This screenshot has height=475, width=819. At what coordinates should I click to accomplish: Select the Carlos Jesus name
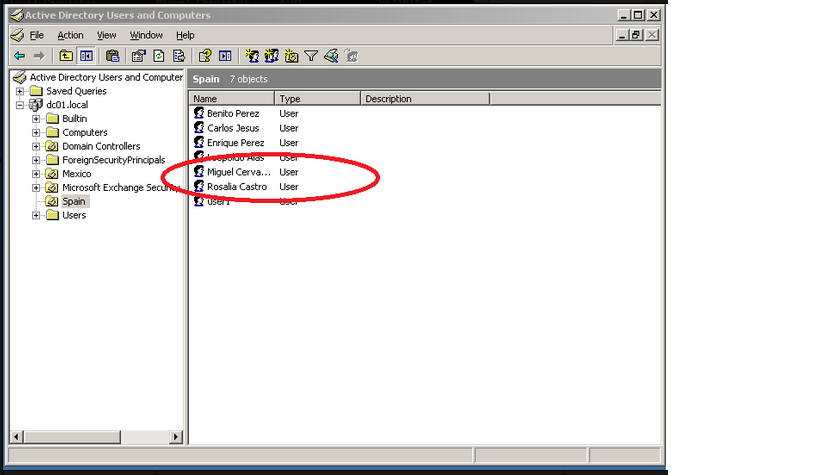click(233, 128)
